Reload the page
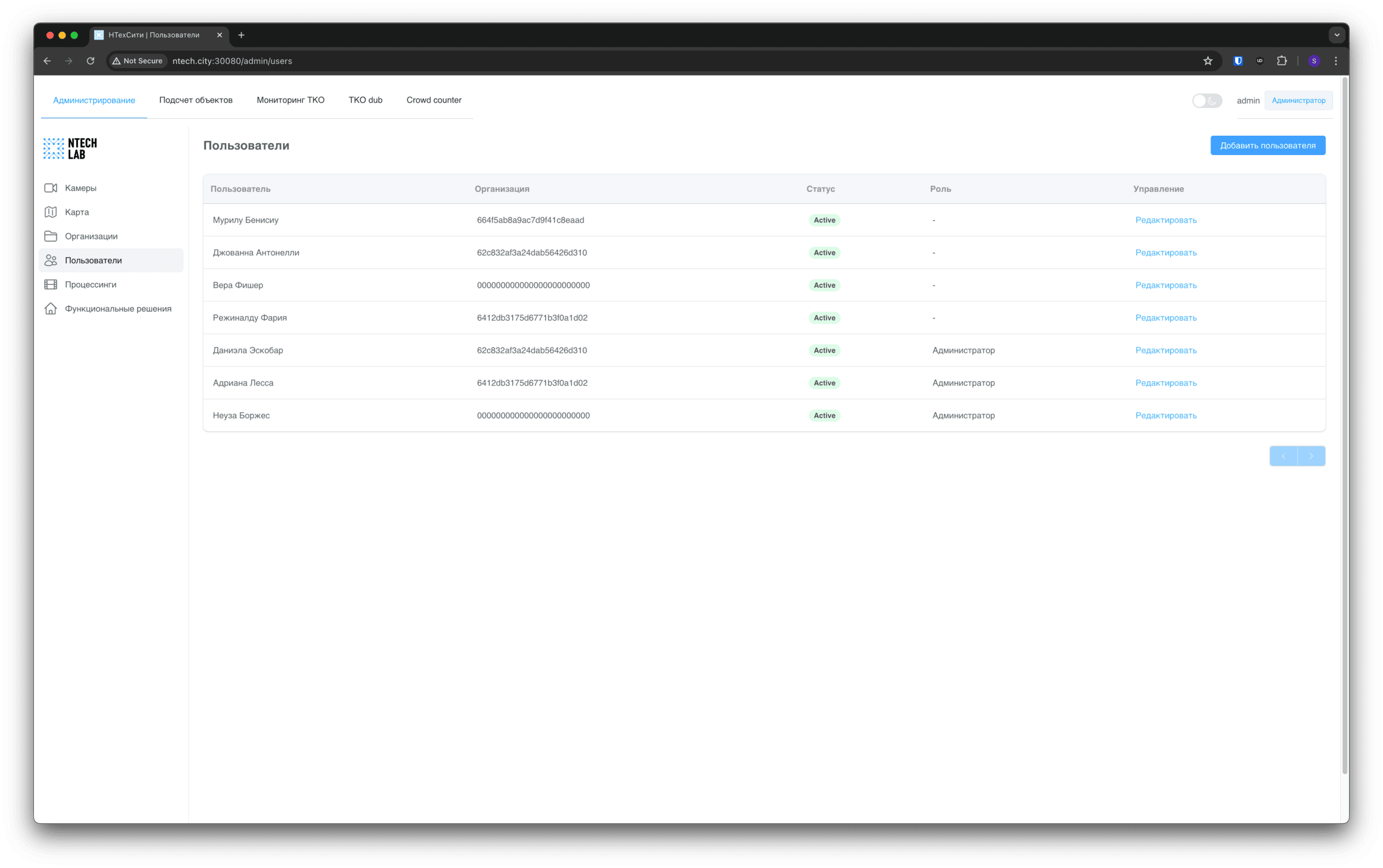This screenshot has width=1383, height=868. pos(91,61)
